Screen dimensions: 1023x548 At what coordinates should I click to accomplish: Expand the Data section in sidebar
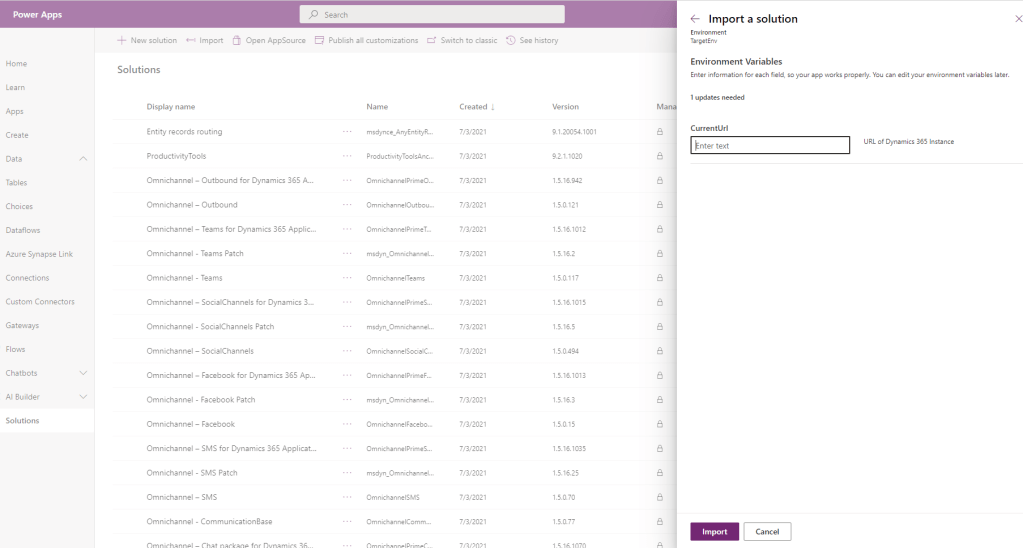click(x=83, y=159)
